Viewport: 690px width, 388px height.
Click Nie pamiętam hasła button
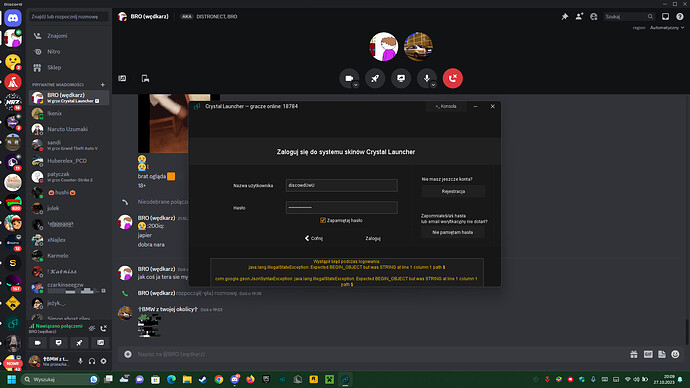tap(452, 232)
